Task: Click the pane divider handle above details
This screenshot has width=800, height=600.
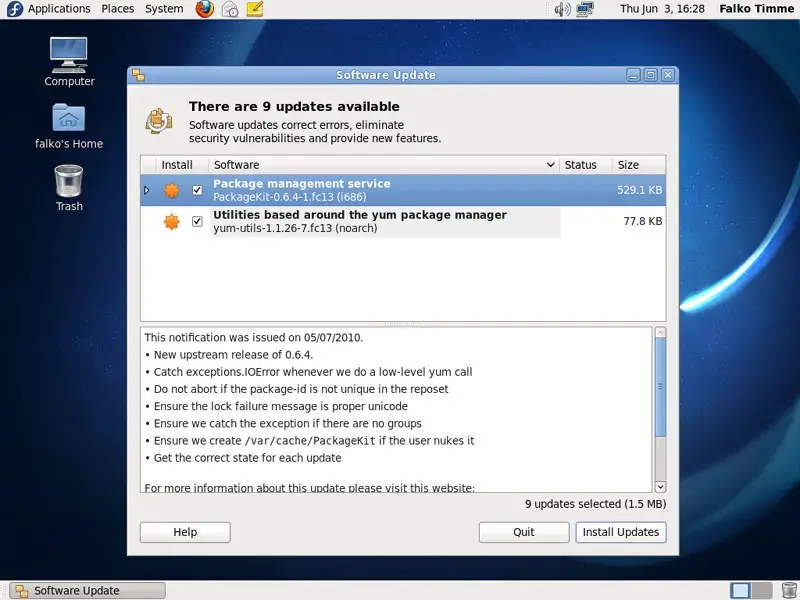Action: point(403,324)
